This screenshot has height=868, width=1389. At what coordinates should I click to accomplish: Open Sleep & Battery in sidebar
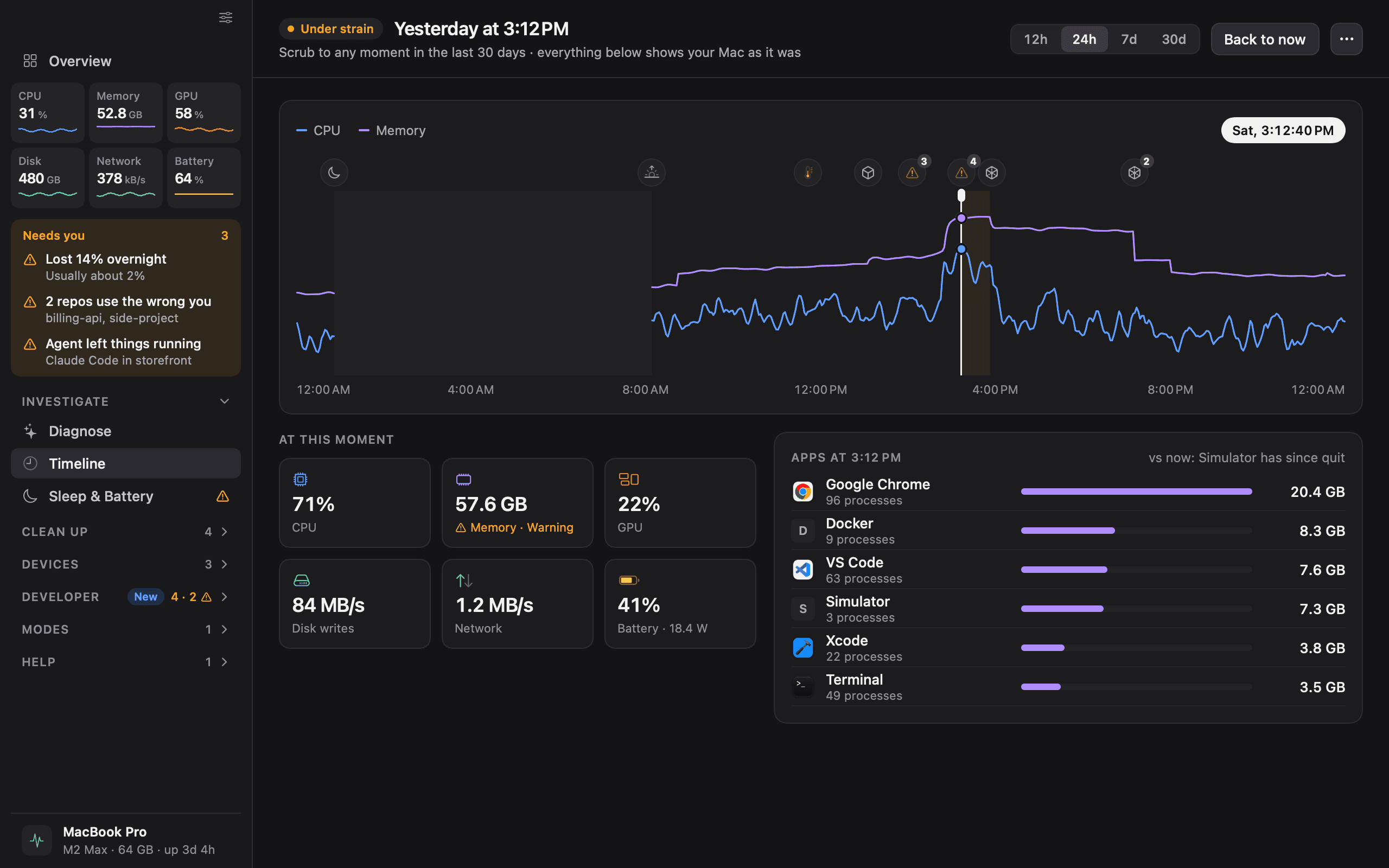[x=126, y=496]
